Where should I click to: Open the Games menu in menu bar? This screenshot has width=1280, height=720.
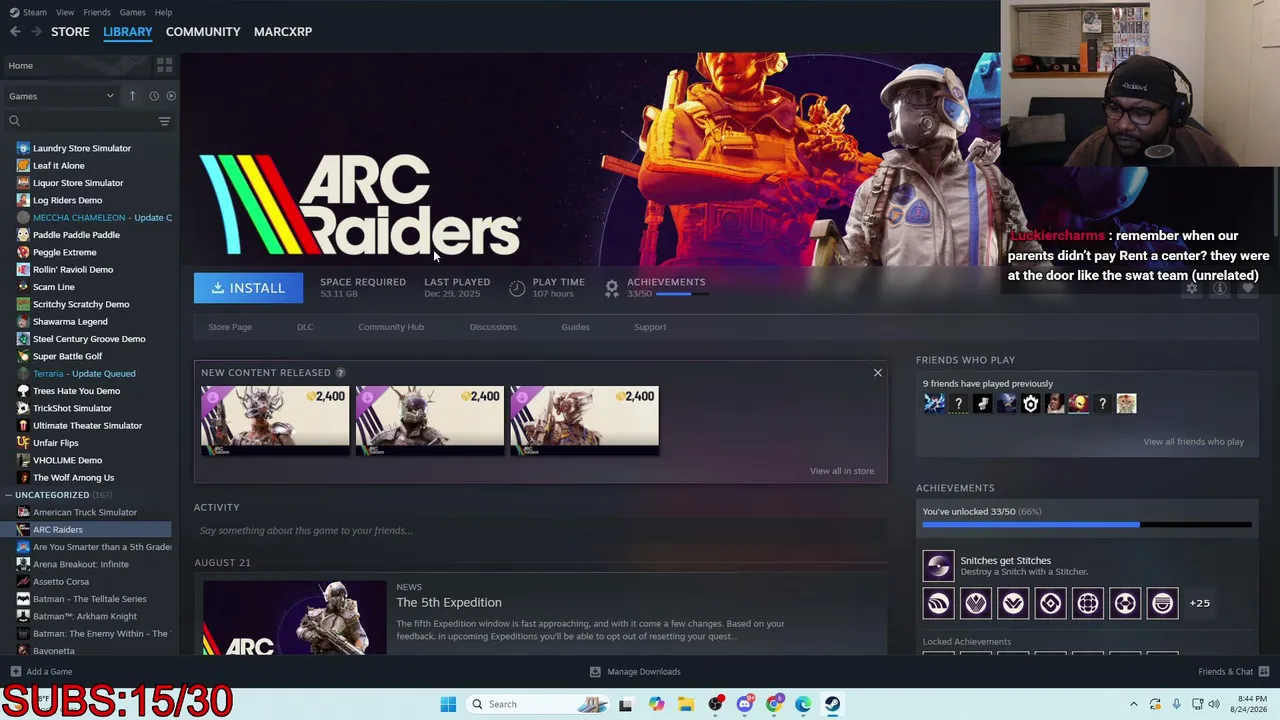point(133,12)
